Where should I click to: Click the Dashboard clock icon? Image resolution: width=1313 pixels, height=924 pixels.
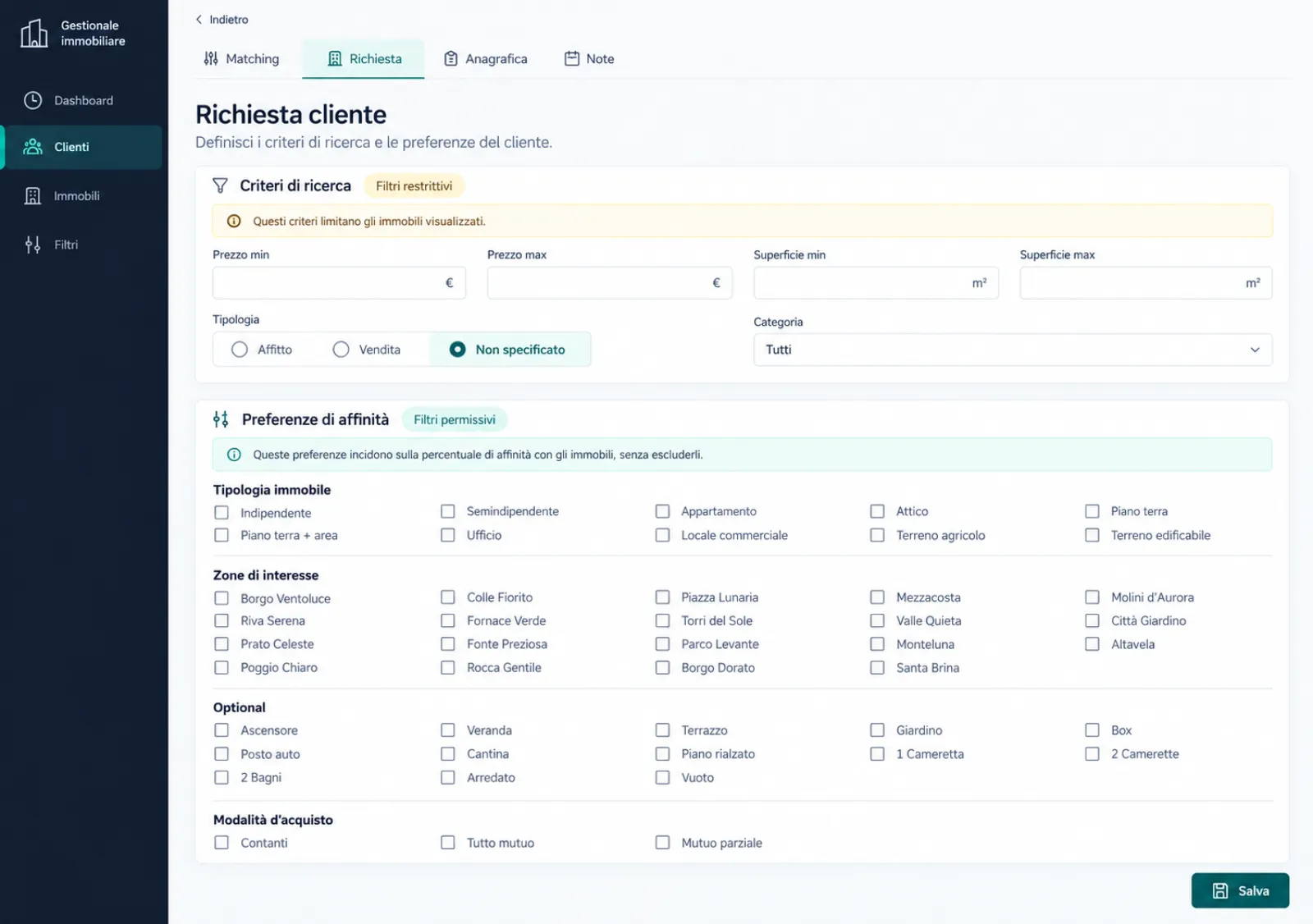[33, 100]
